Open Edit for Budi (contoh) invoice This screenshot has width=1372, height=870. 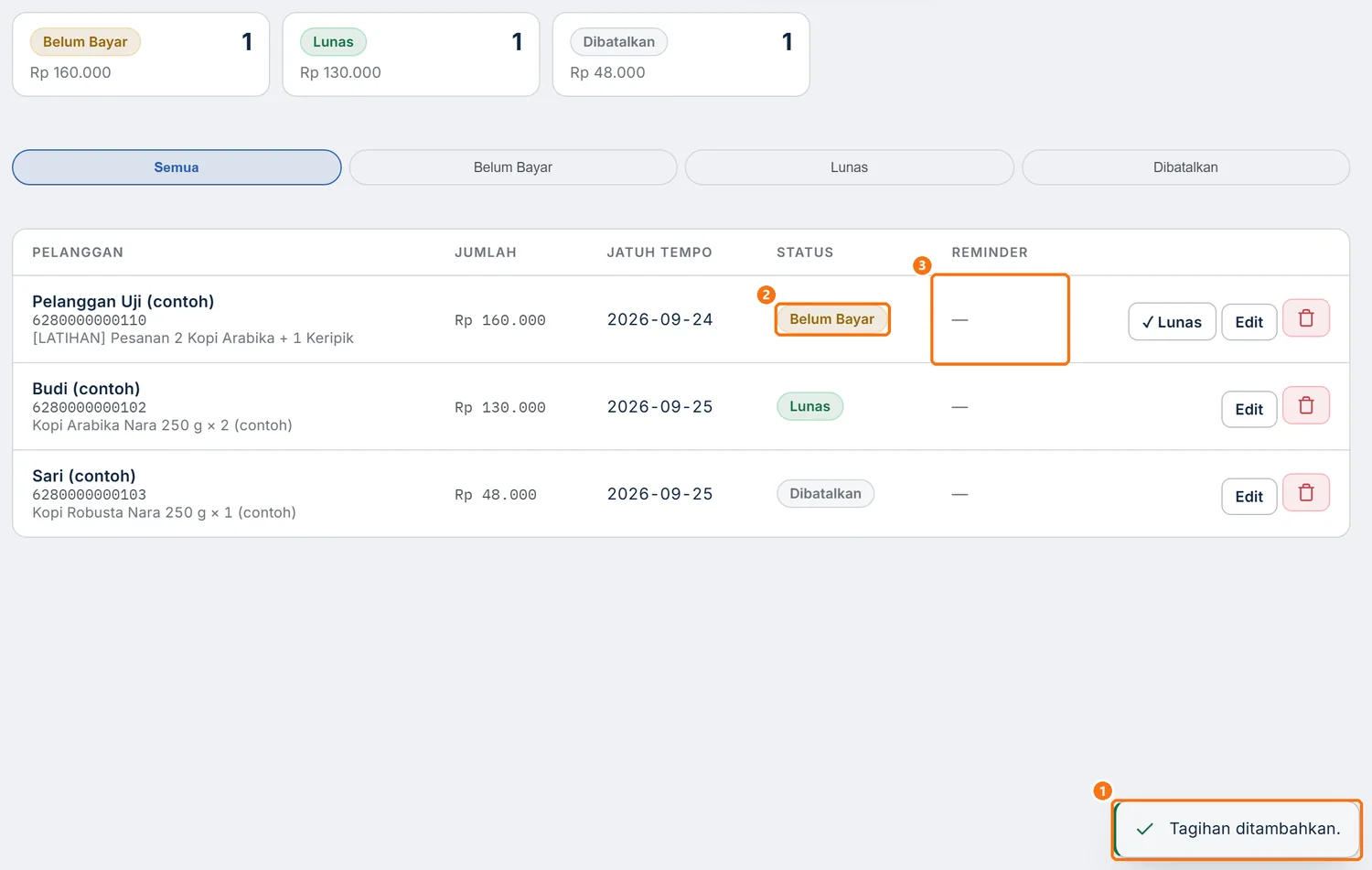pyautogui.click(x=1249, y=409)
